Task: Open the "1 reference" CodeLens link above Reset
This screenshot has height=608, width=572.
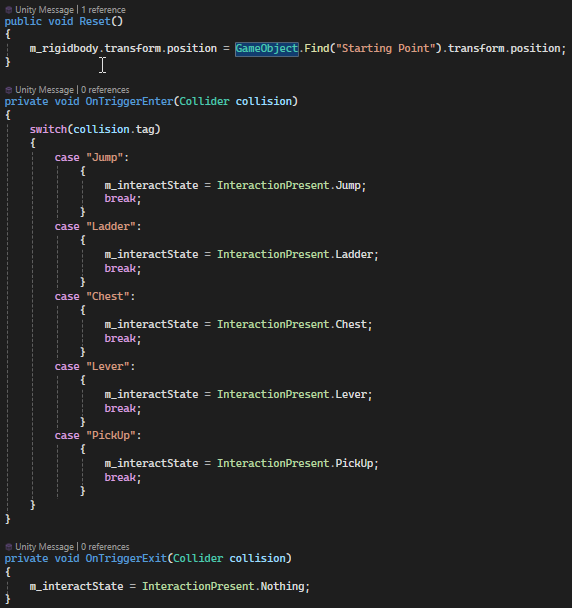Action: click(103, 10)
